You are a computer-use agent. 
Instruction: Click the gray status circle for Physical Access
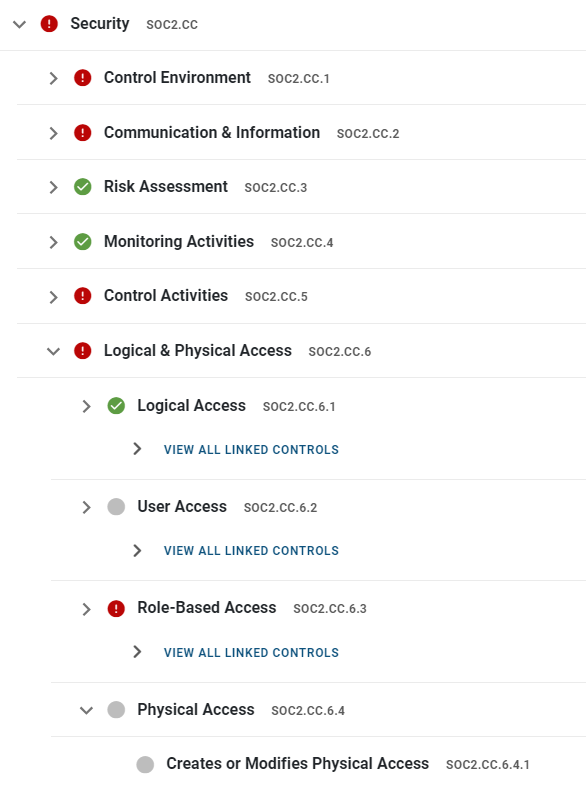click(116, 710)
